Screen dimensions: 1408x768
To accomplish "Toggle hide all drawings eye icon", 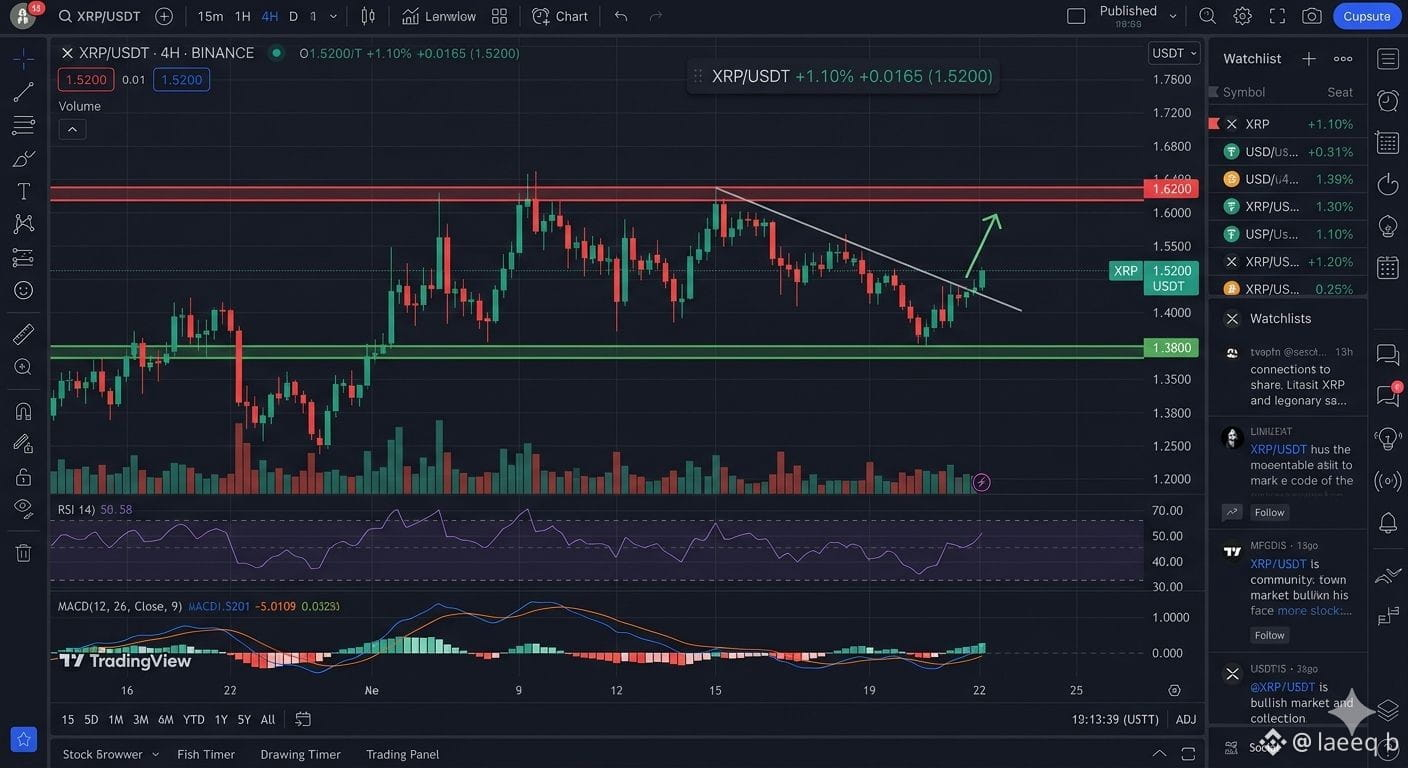I will (x=23, y=509).
